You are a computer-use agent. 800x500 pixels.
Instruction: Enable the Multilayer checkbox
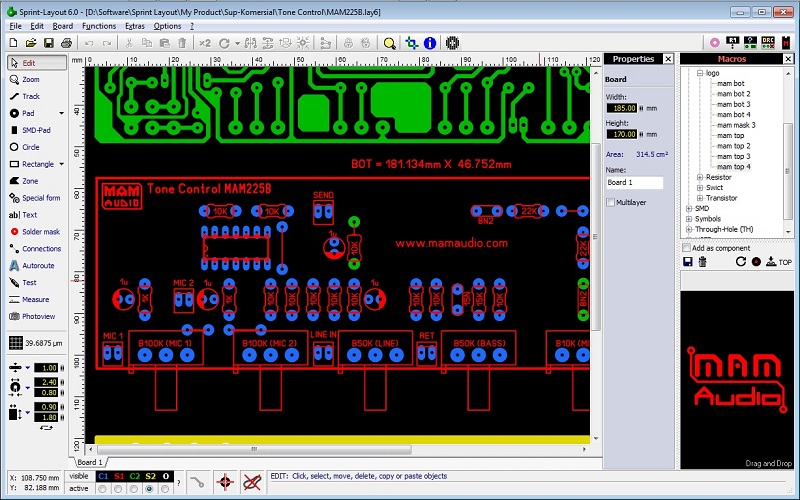[x=611, y=202]
